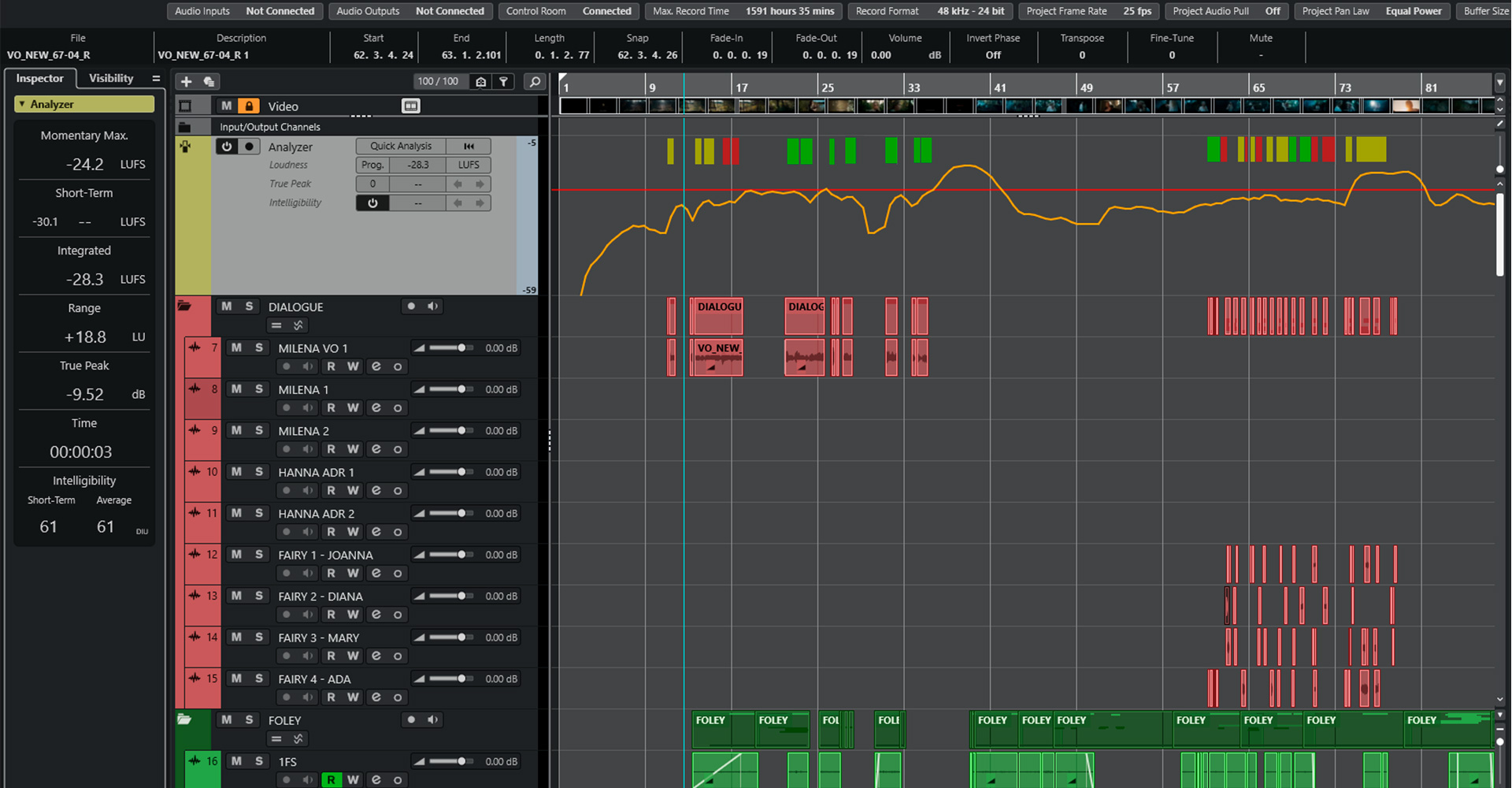Click the Quick Analysis button
1512x788 pixels.
[x=401, y=146]
